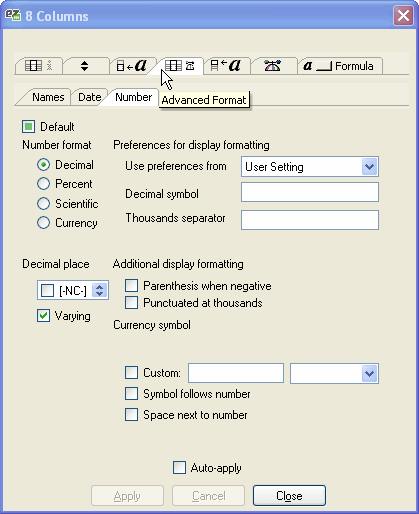Open the tab with box-arrow-letter a icon
The width and height of the screenshot is (419, 514).
point(132,66)
